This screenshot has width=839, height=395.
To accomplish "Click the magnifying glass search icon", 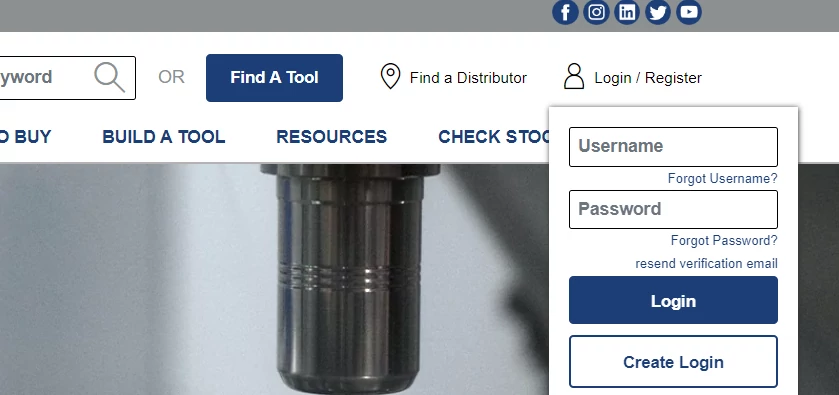I will 110,77.
